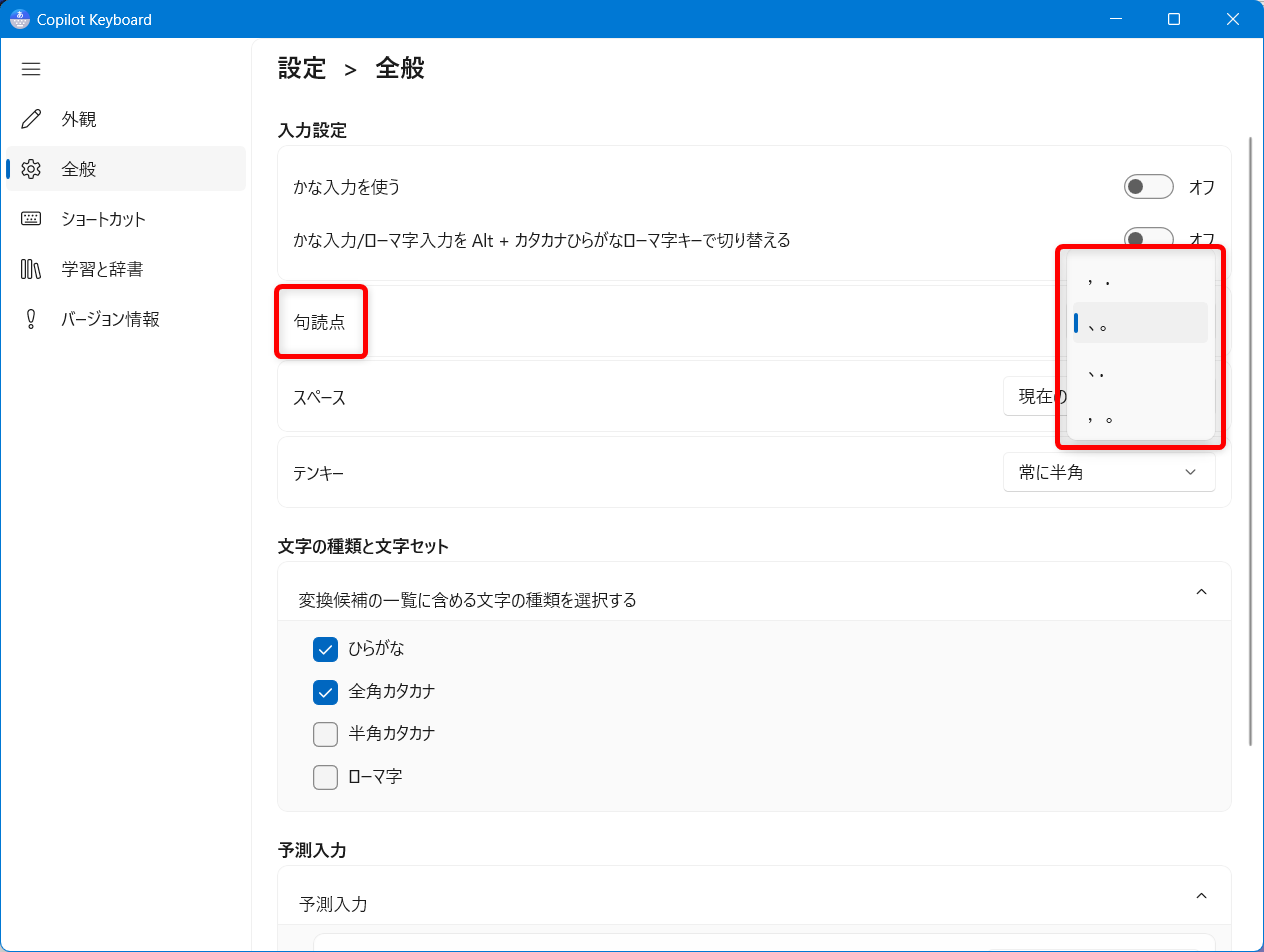Pick the '，。' punctuation option

pos(1140,416)
